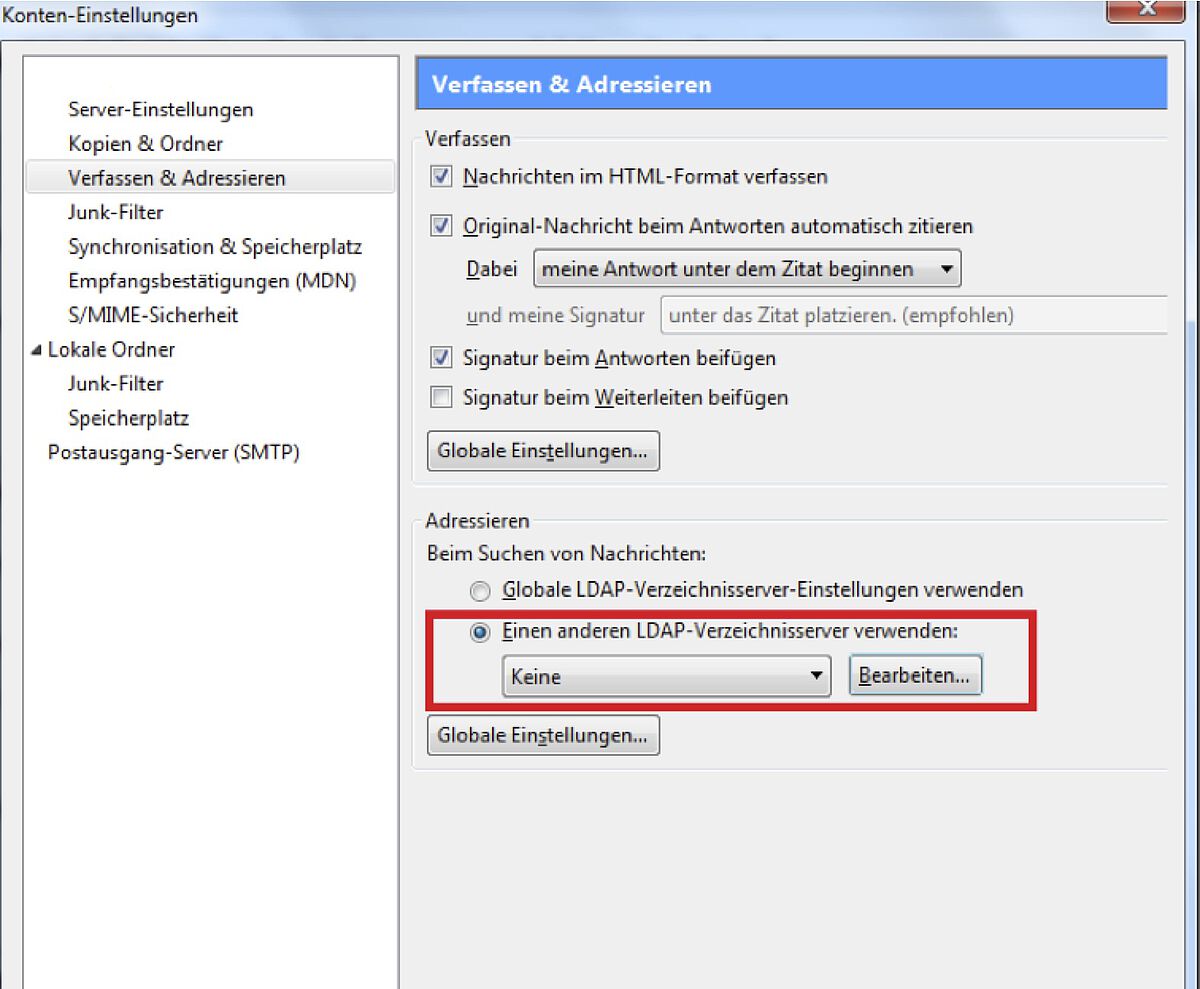Viewport: 1200px width, 989px height.
Task: Toggle Original-Nachricht beim Antworten automatisch zitieren
Action: [441, 227]
